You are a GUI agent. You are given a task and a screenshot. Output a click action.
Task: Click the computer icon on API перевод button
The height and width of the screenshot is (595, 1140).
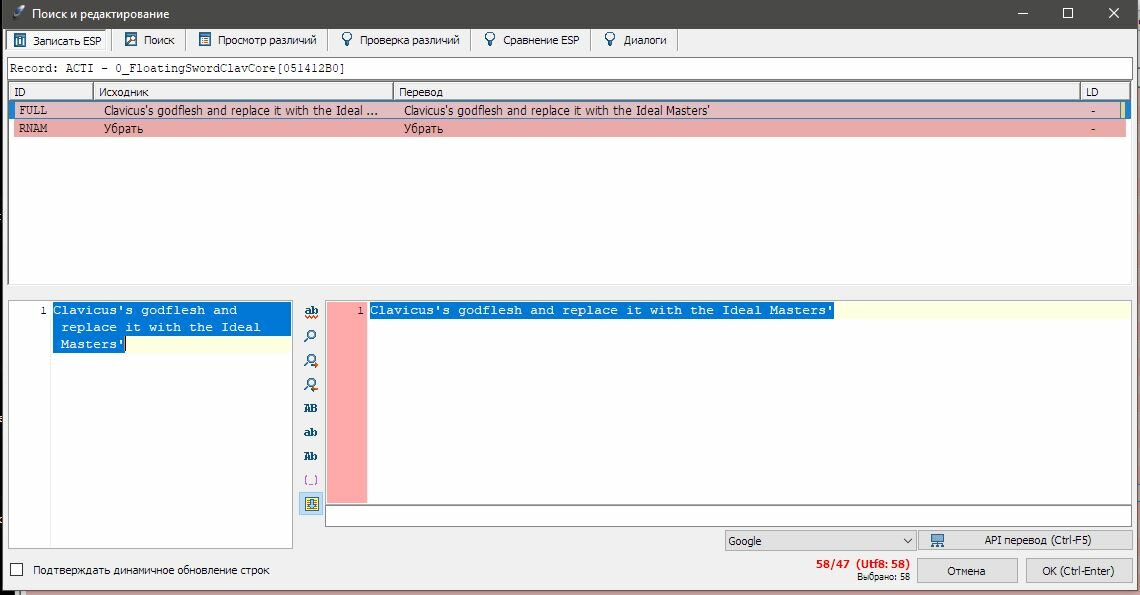point(937,540)
